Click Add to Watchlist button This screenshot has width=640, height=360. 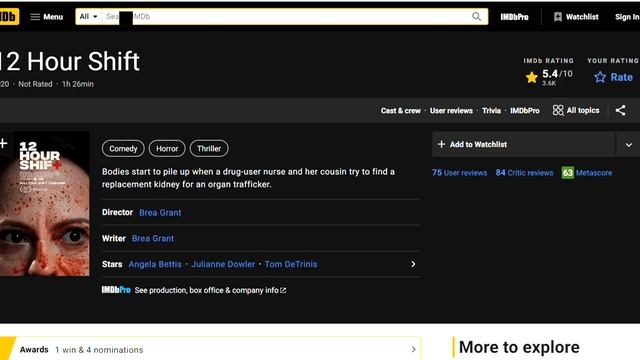click(x=523, y=144)
